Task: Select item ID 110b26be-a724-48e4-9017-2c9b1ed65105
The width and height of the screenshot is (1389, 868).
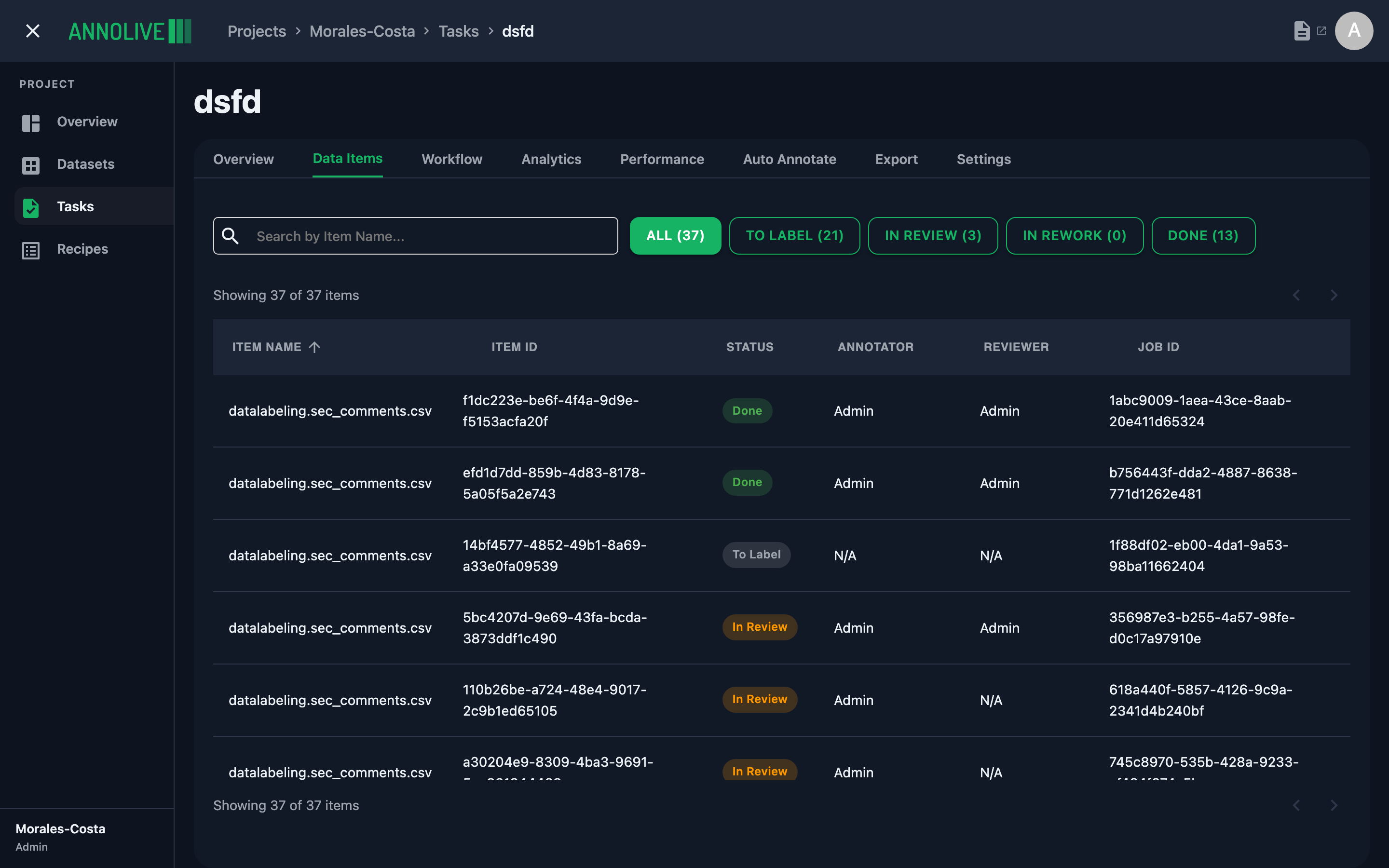Action: pos(555,700)
